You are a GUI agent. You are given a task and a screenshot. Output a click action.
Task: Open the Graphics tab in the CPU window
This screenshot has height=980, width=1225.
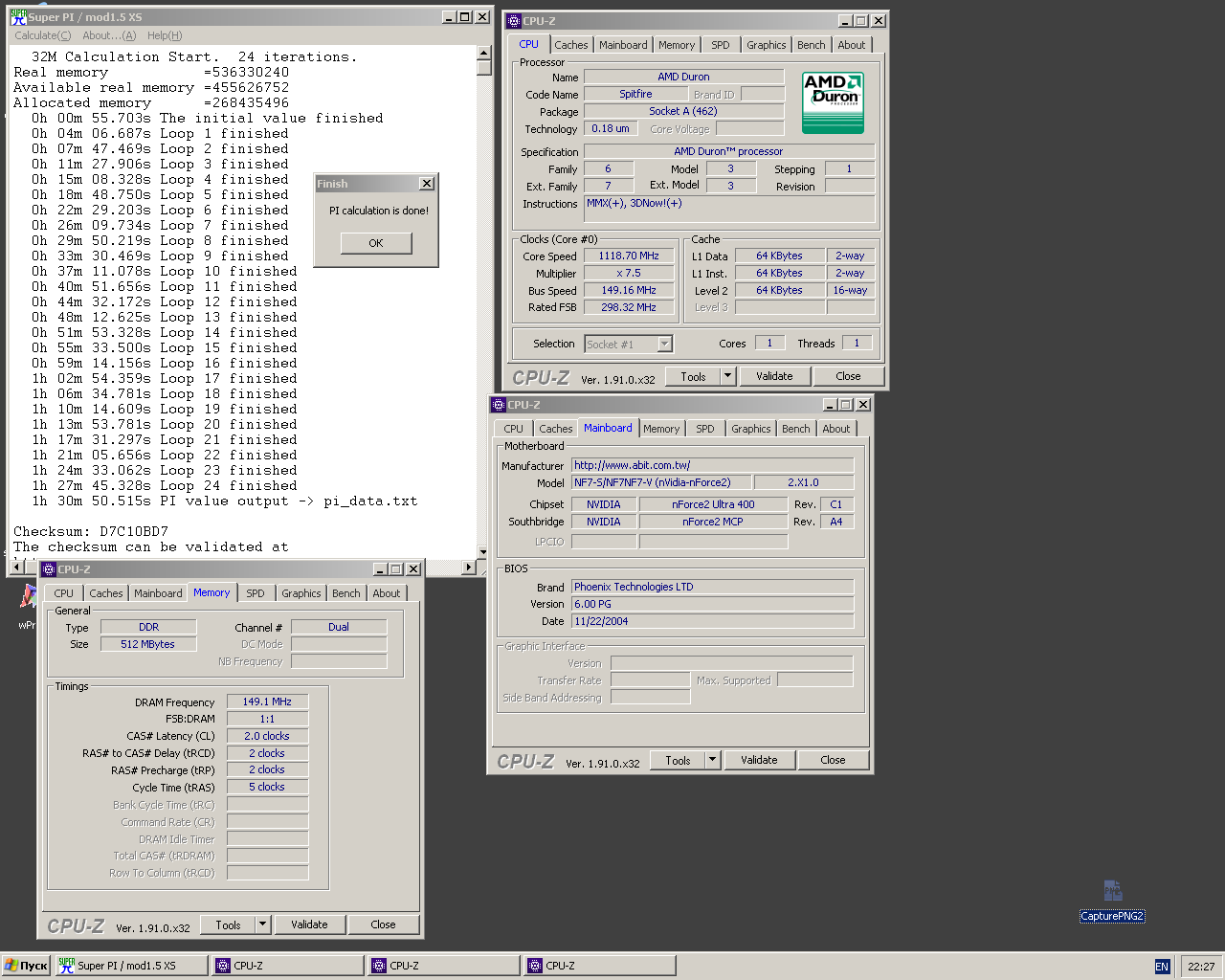(x=767, y=45)
